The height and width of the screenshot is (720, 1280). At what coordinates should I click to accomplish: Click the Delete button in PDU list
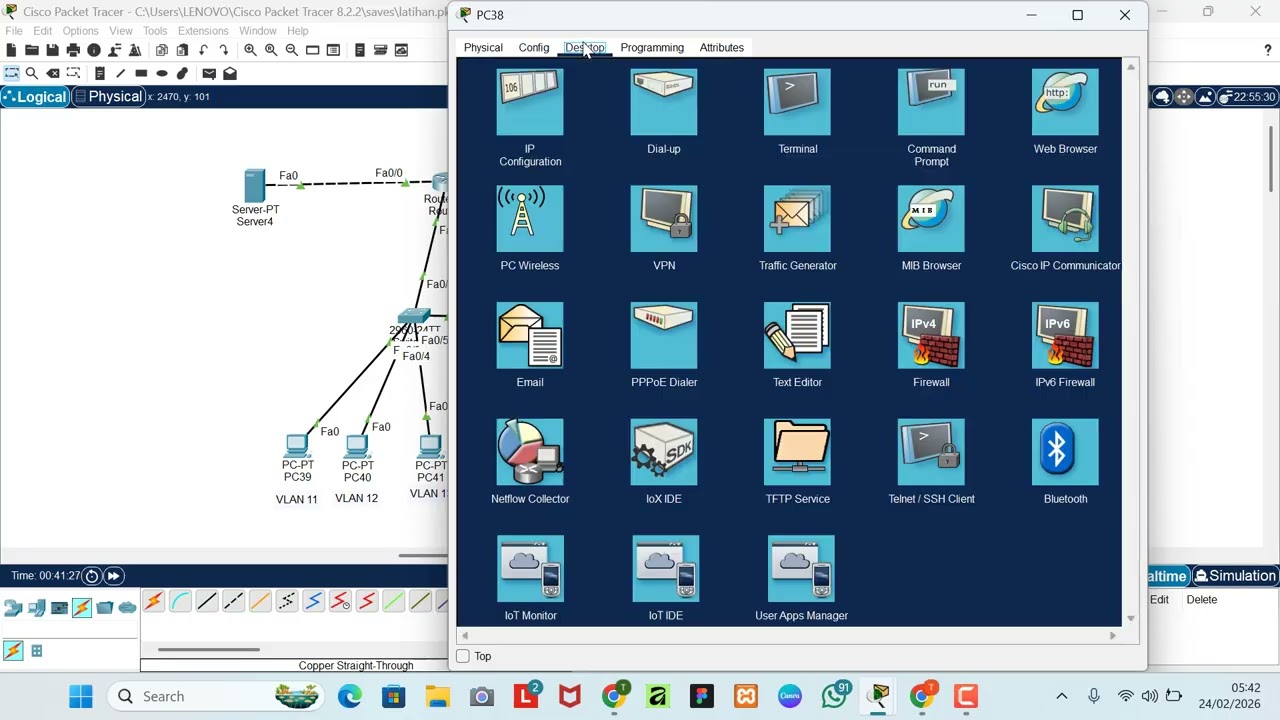(x=1202, y=600)
